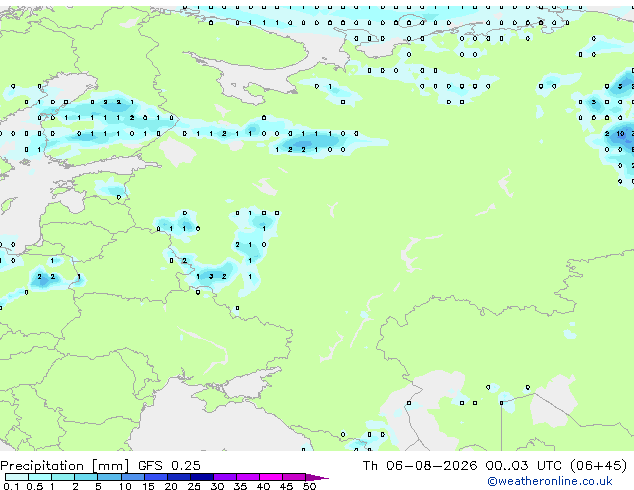Click the 40–45 mm magenta legend box
The width and height of the screenshot is (634, 490).
click(x=271, y=477)
